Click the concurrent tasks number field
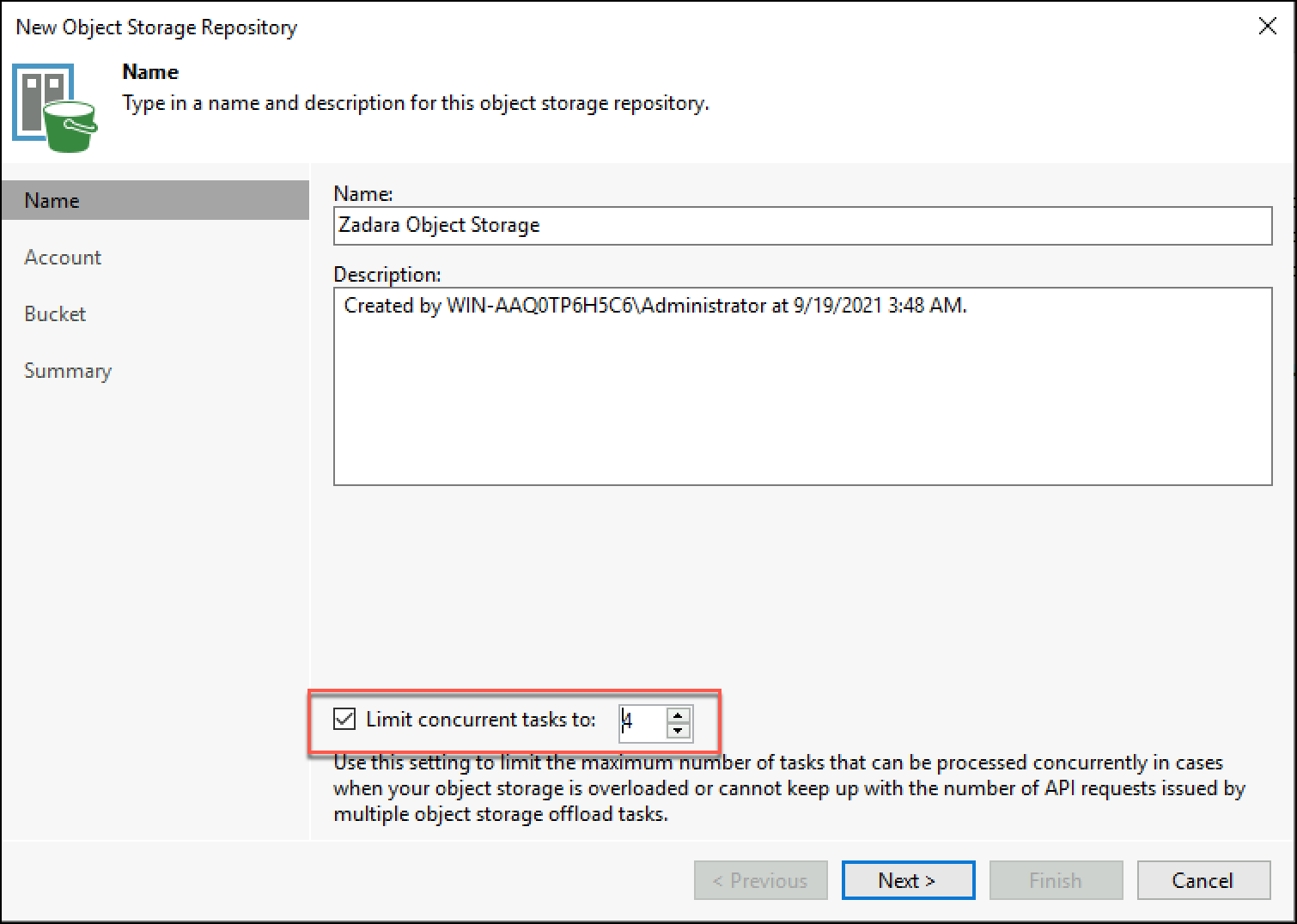 [642, 723]
